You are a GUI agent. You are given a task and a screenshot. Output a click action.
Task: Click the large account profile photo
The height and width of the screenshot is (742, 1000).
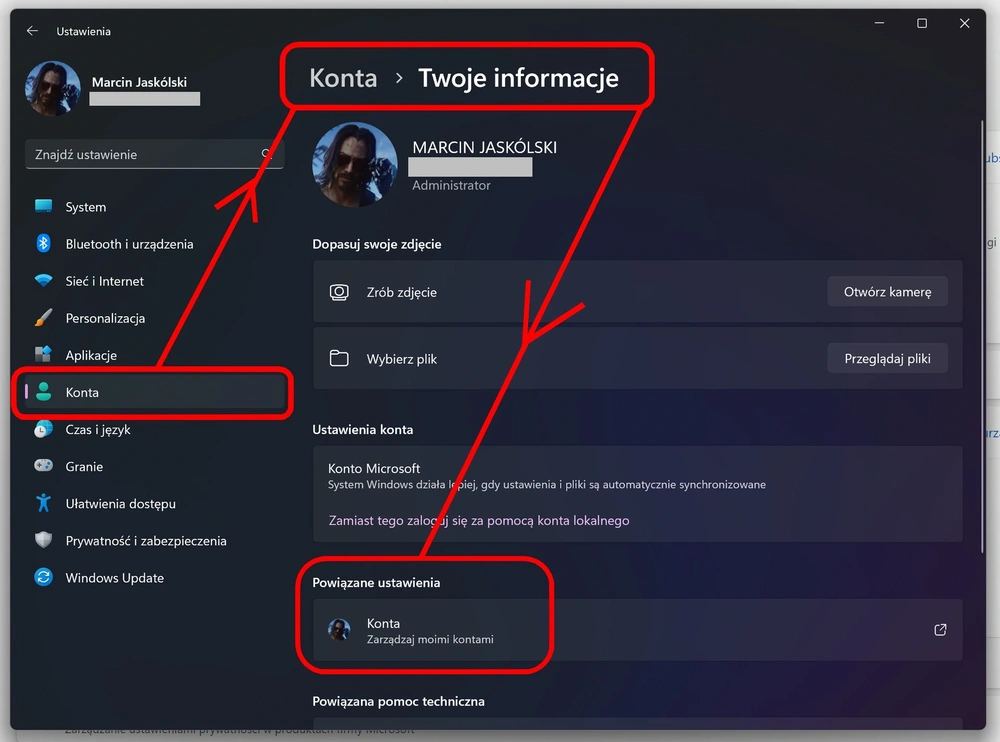pos(355,165)
